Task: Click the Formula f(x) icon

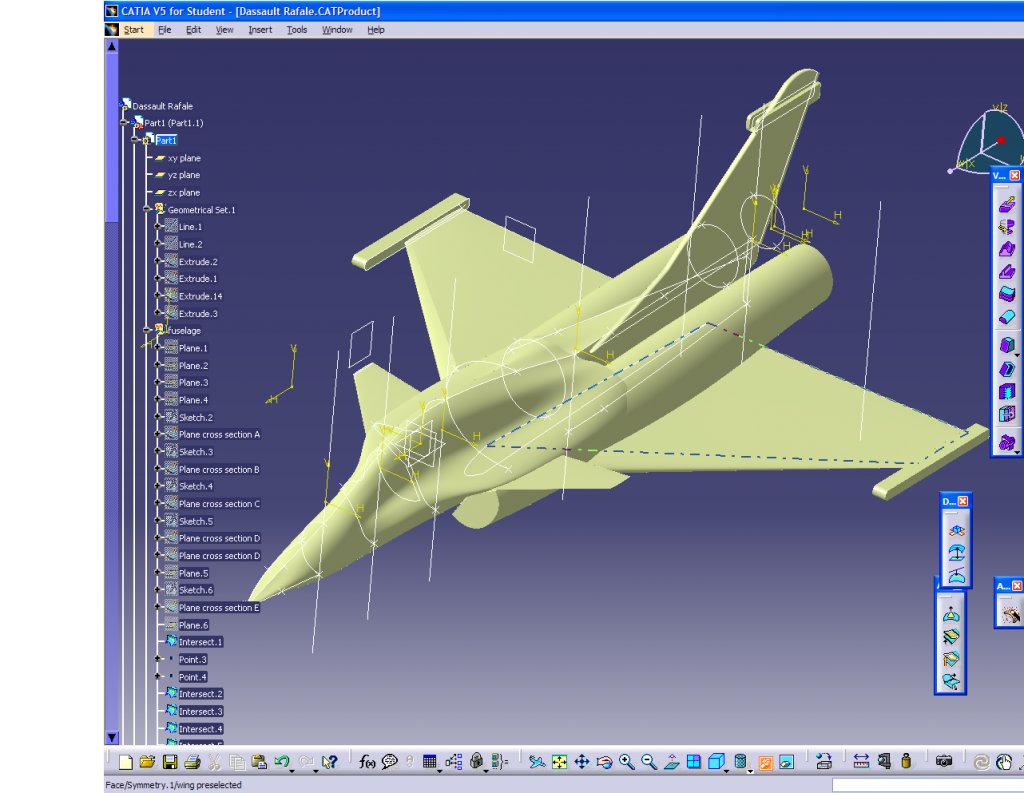Action: [x=367, y=762]
